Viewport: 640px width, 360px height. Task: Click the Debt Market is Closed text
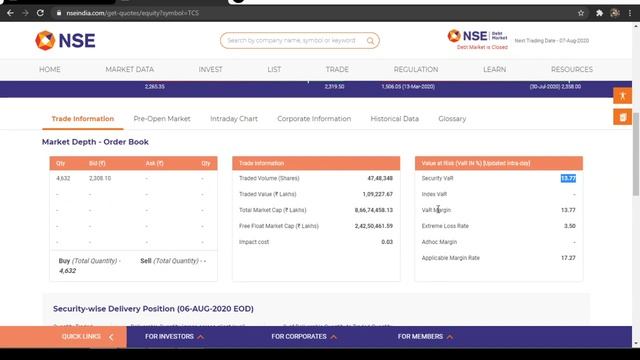[x=482, y=47]
